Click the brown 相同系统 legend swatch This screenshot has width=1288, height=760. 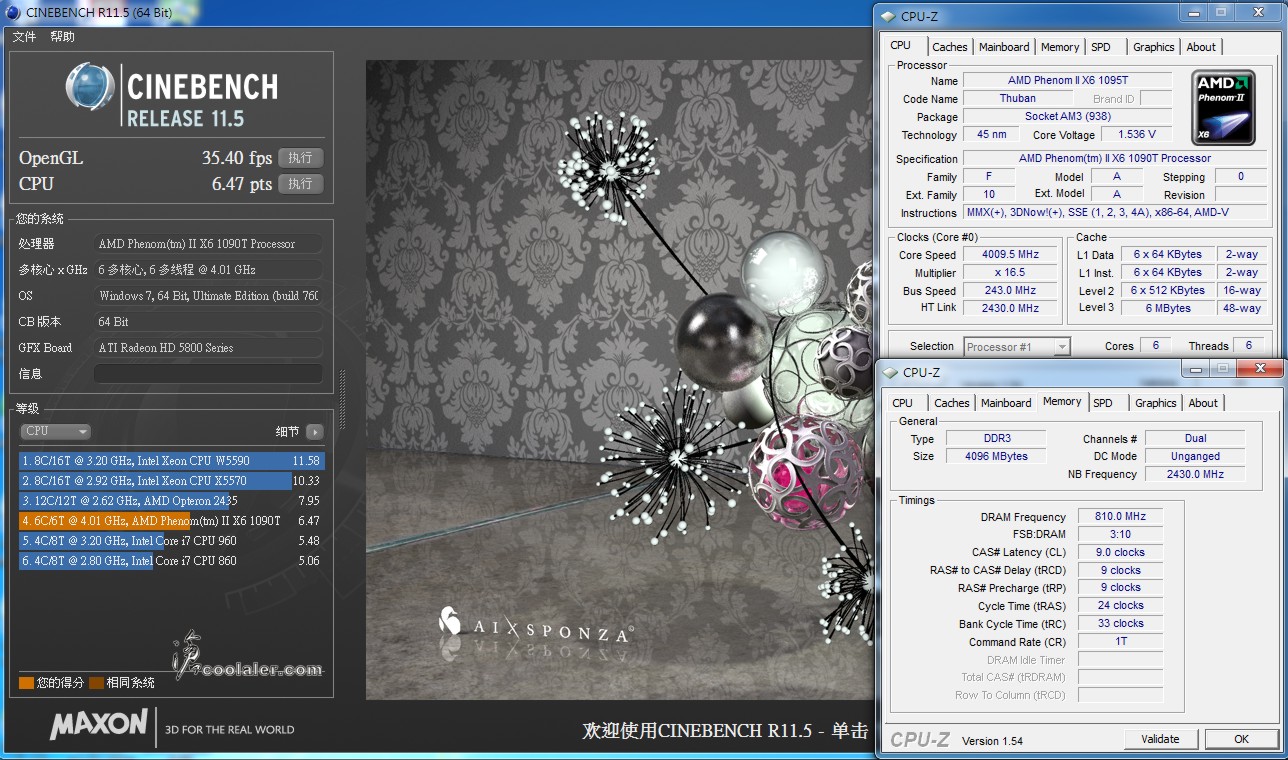tap(96, 683)
